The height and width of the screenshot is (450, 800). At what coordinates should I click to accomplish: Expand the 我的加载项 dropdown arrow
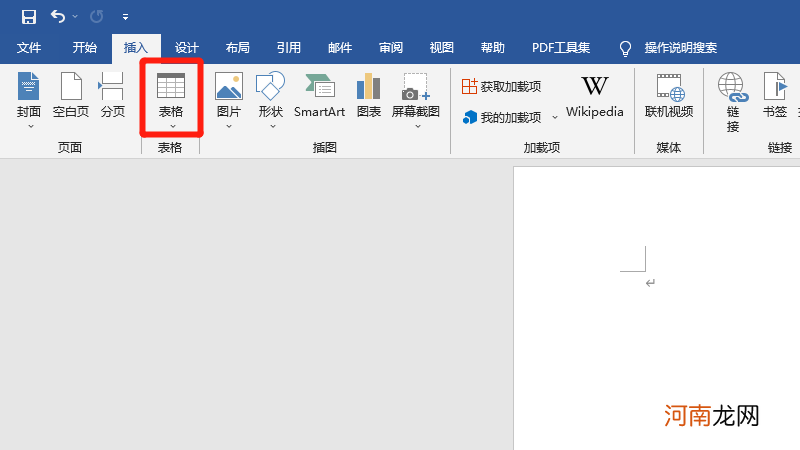(x=555, y=117)
